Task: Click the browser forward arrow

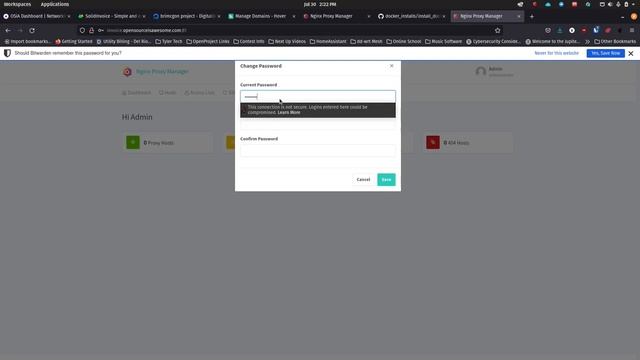Action: tap(20, 30)
